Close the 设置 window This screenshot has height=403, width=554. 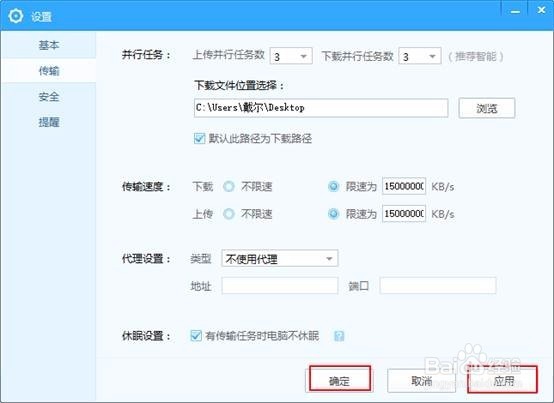541,10
